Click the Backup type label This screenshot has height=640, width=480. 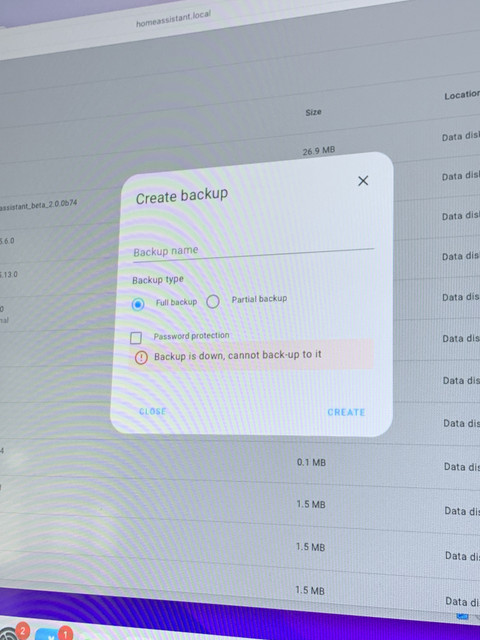pyautogui.click(x=158, y=280)
